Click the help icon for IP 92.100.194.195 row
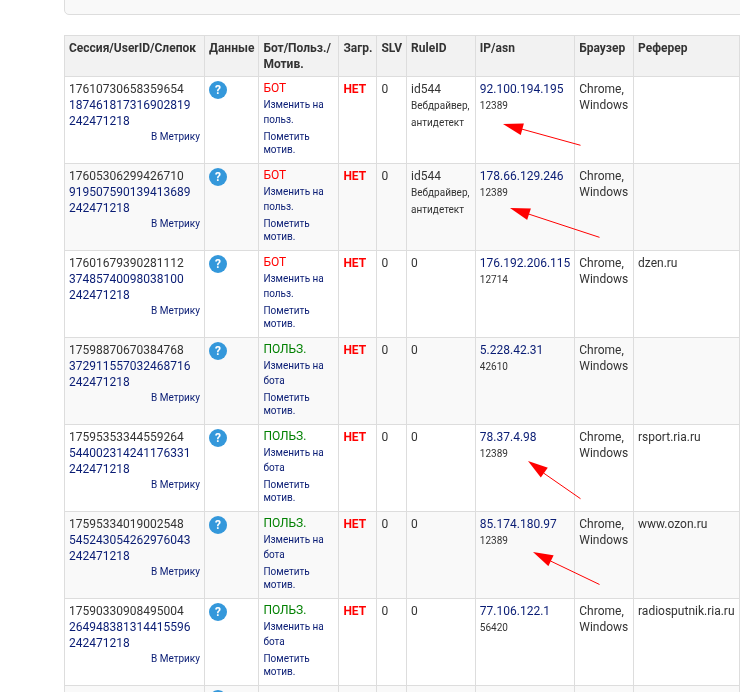 pos(218,90)
